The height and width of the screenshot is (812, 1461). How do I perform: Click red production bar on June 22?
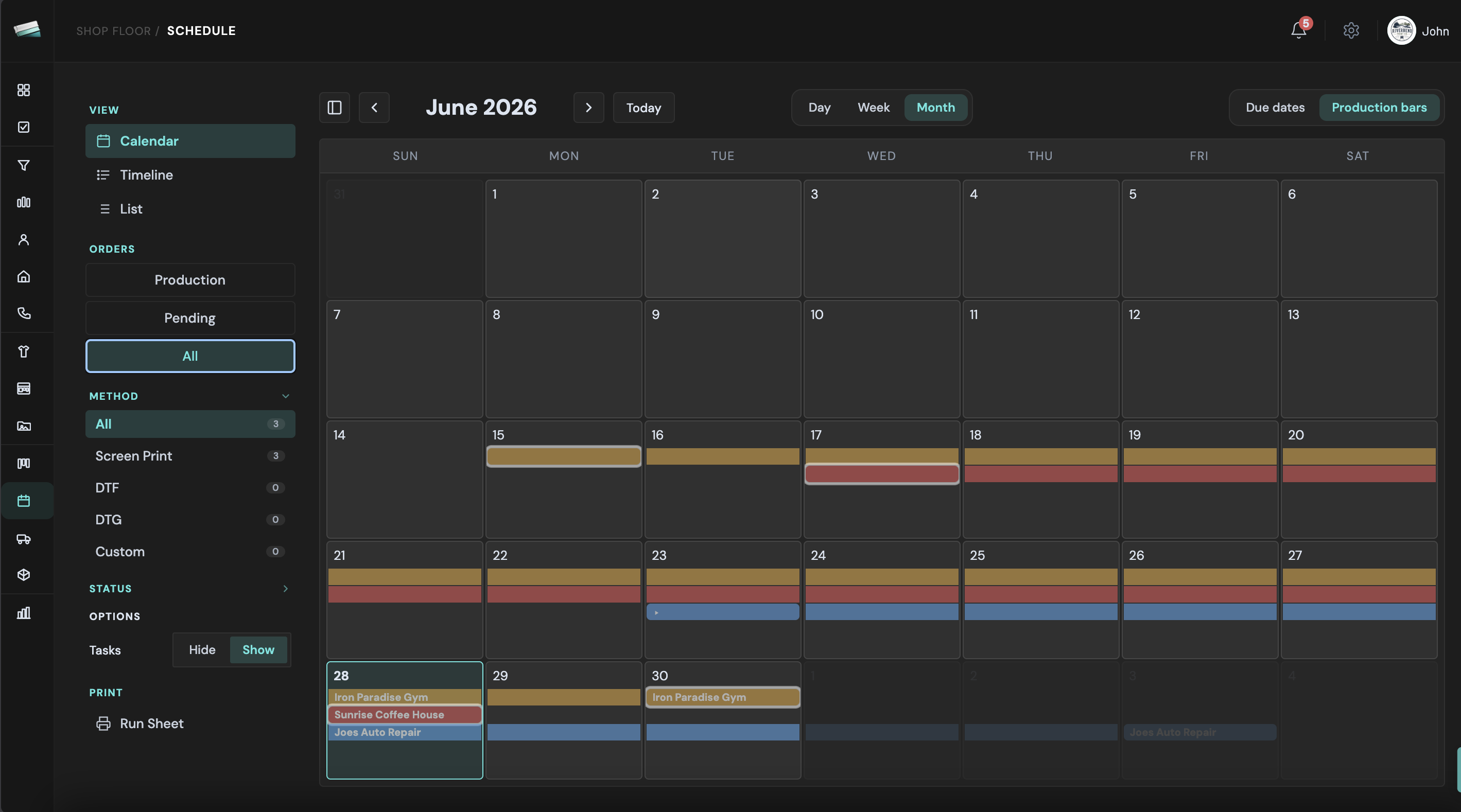pyautogui.click(x=564, y=594)
